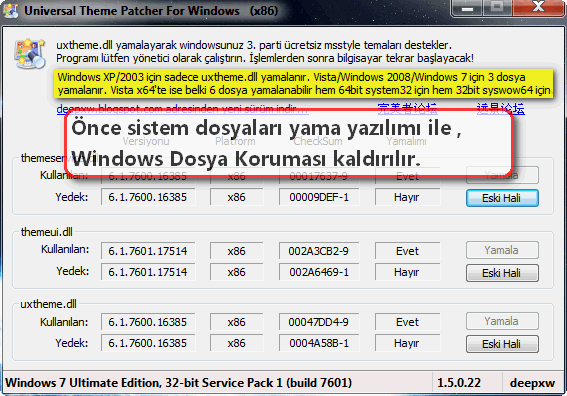Select themeui.dll Kullanılan version 6.1.7601.17514
This screenshot has height=396, width=567.
[x=148, y=251]
